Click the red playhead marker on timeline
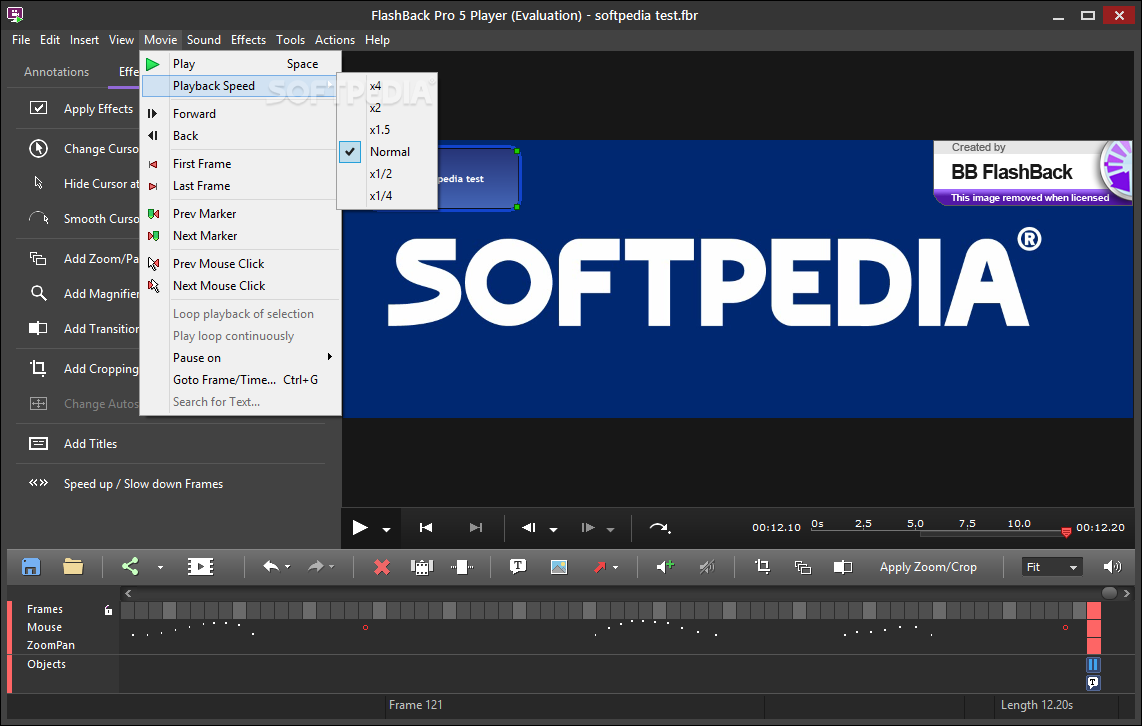The height and width of the screenshot is (726, 1142). click(1066, 532)
